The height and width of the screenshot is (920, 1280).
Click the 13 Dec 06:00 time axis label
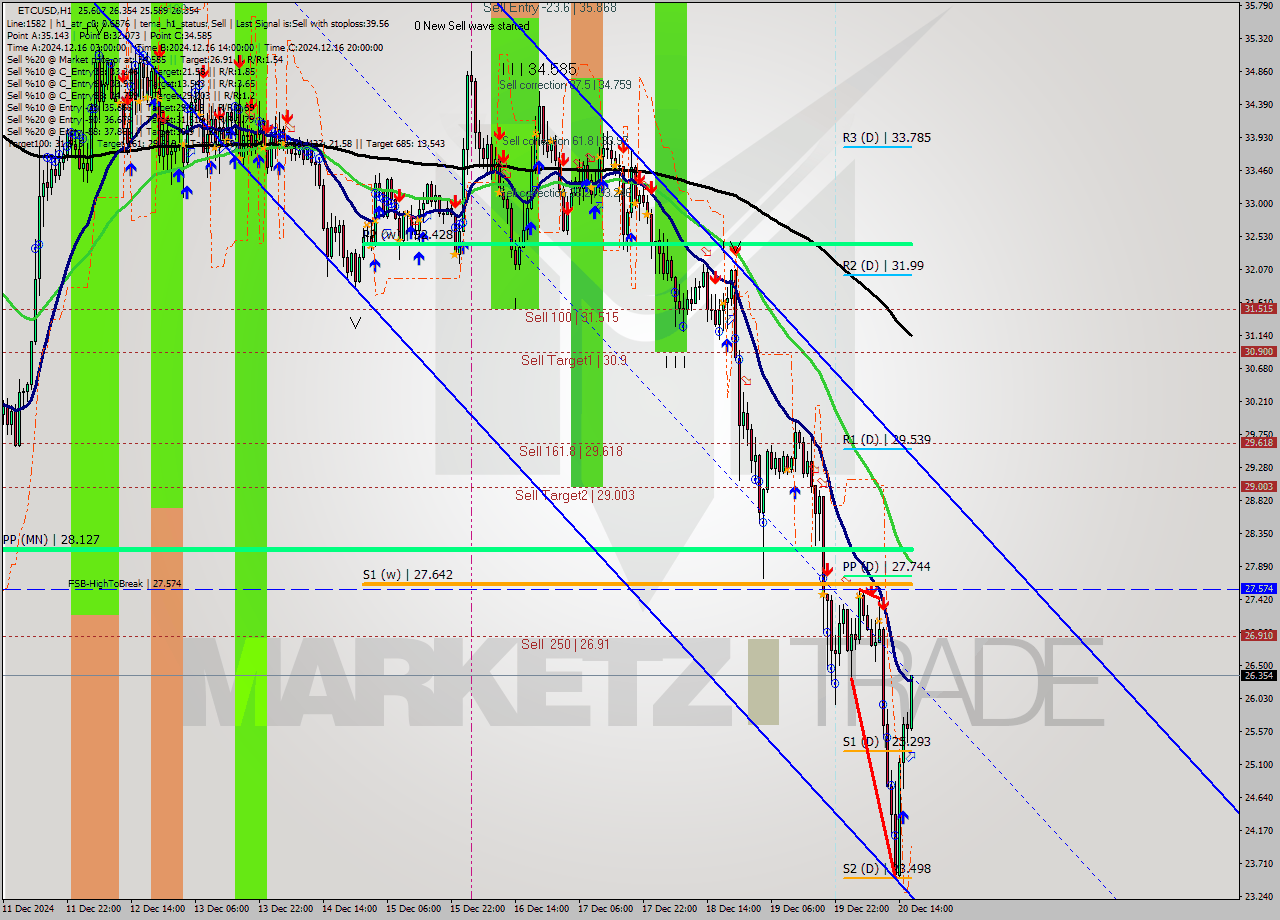tap(220, 909)
